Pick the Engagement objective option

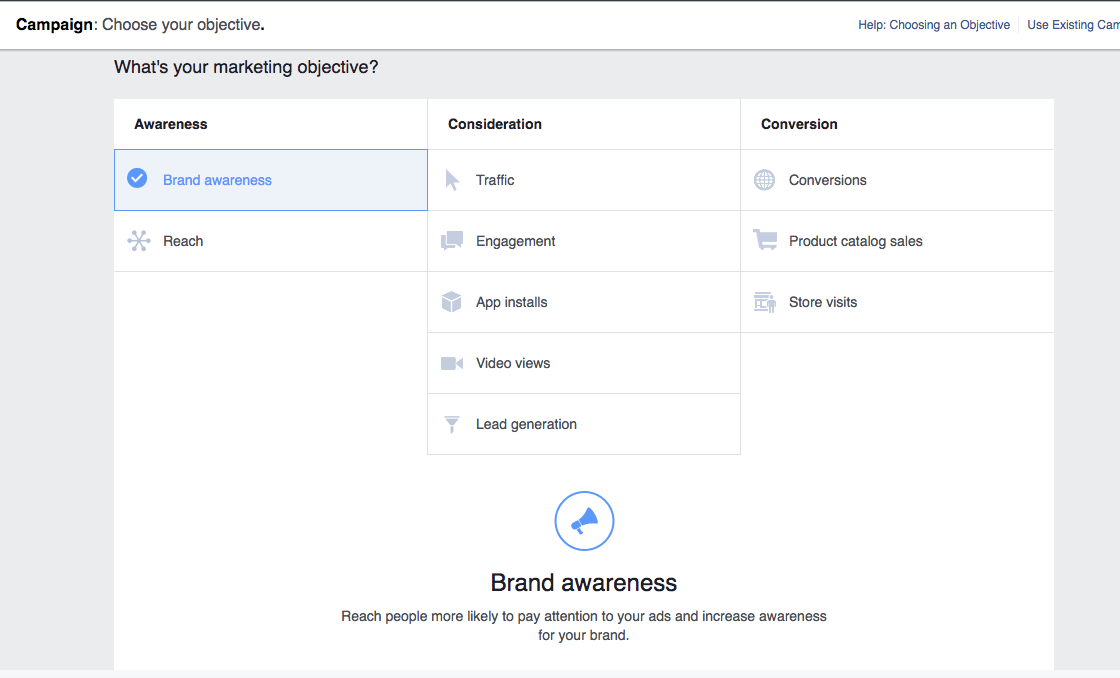tap(516, 241)
